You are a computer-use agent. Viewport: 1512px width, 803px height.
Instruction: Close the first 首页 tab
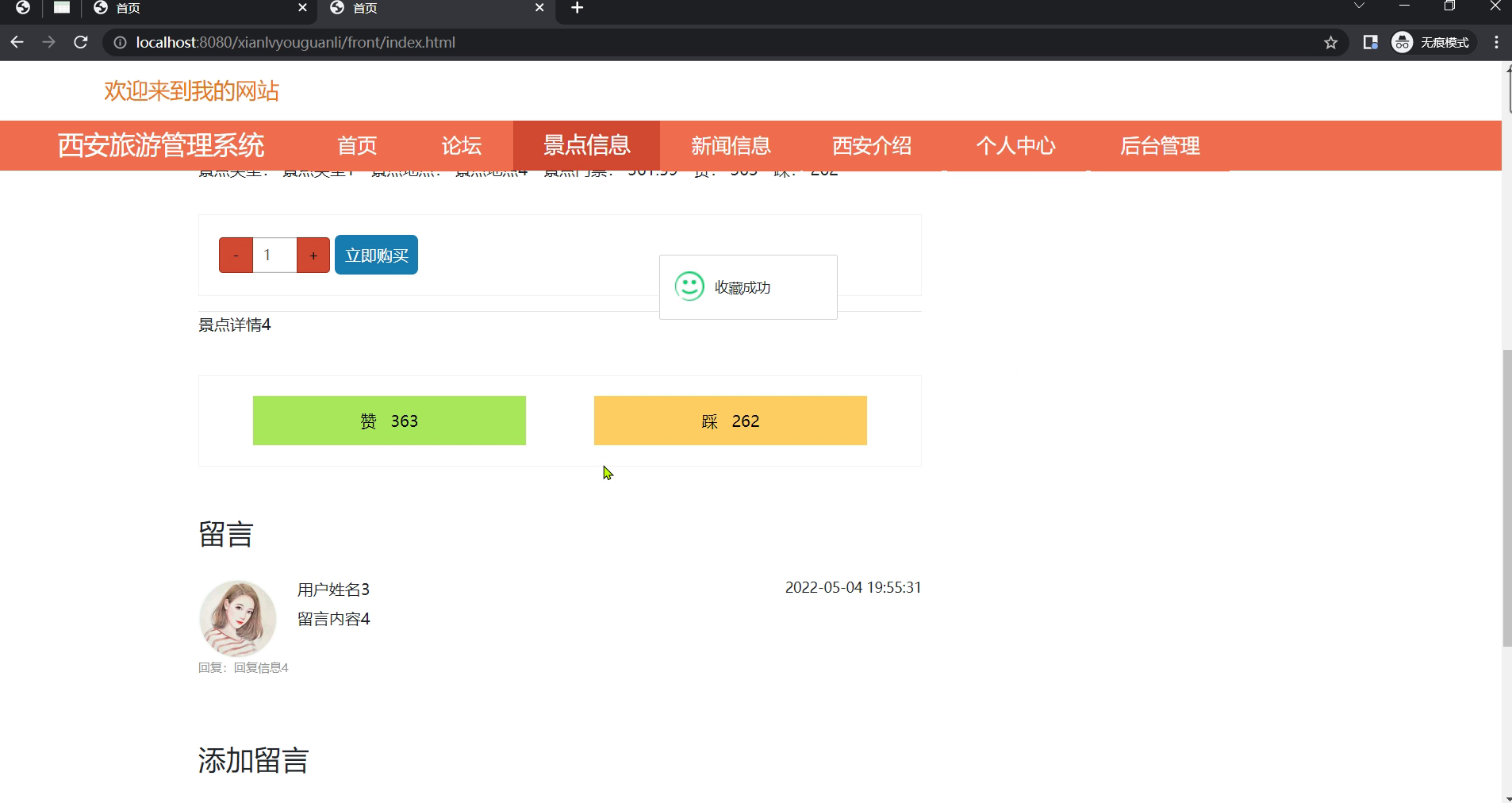(x=302, y=8)
